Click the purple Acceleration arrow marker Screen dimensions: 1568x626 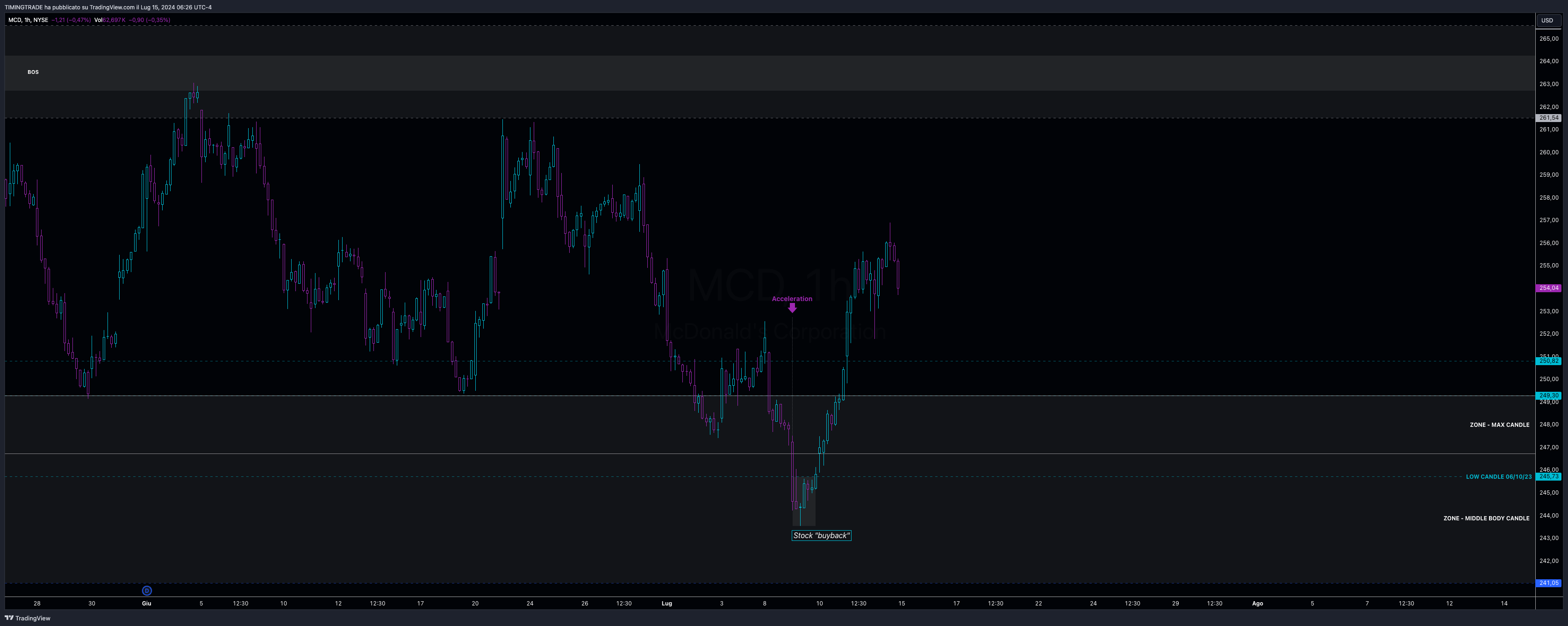coord(792,308)
